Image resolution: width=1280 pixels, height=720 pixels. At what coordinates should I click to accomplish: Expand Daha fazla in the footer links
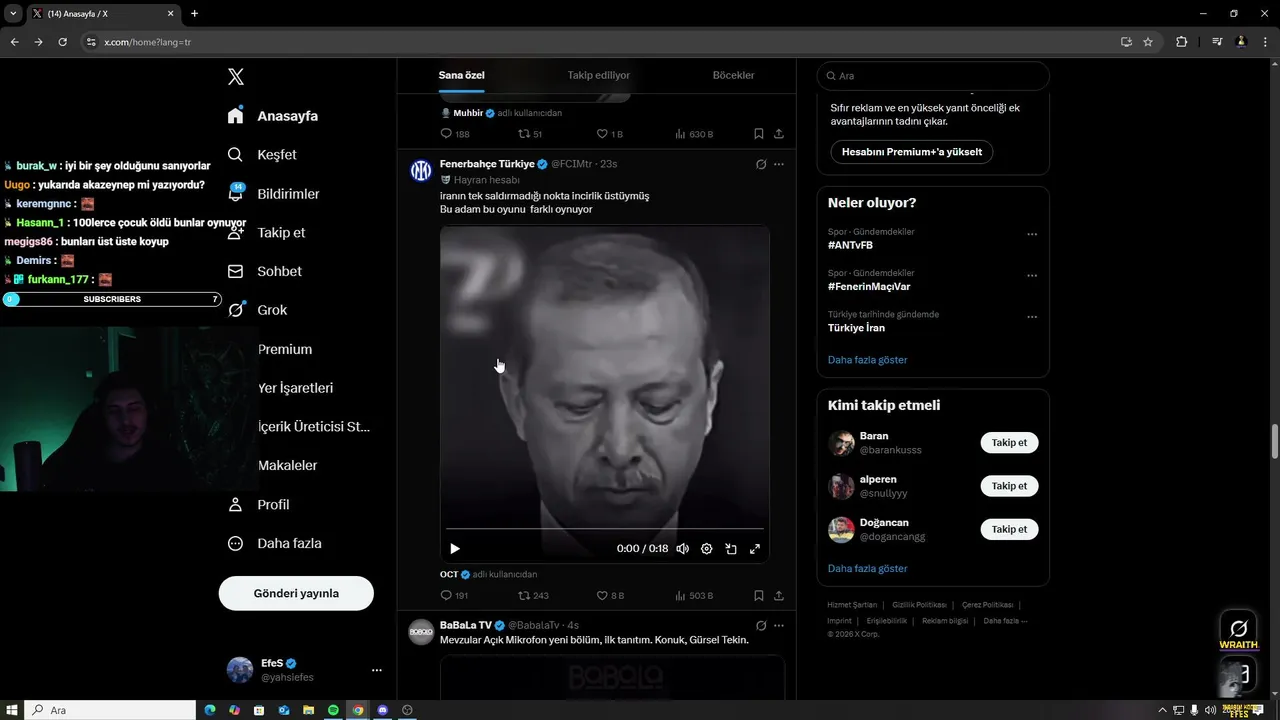coord(1005,621)
